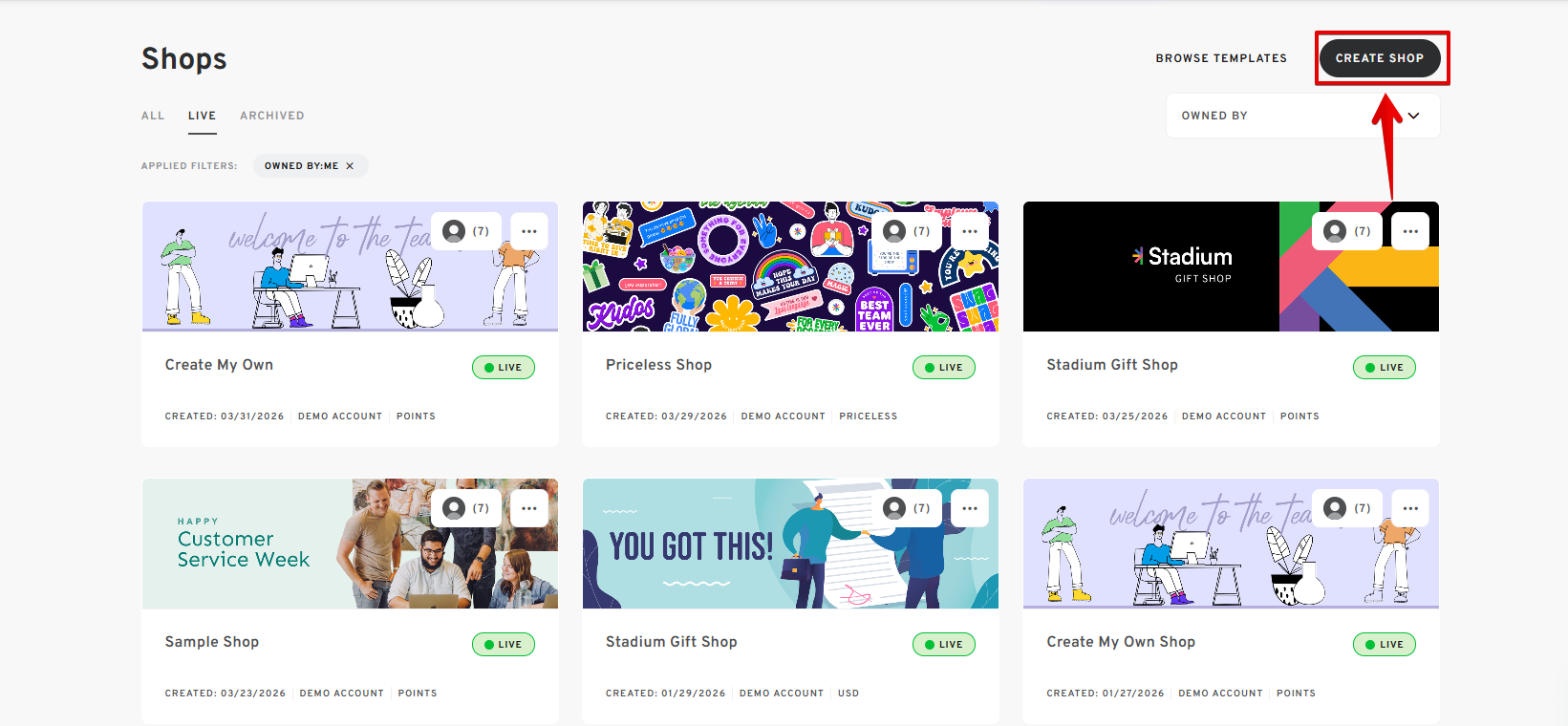Click the chevron arrow in Owned By box
1568x726 pixels.
point(1413,116)
